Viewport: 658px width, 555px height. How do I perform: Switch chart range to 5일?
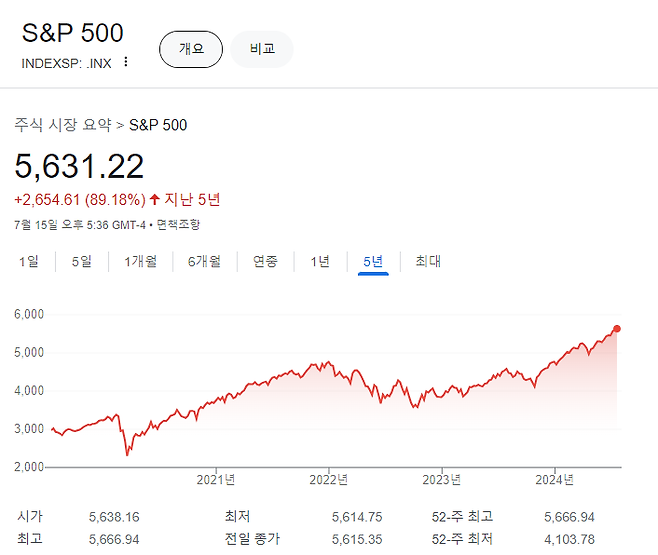tap(81, 261)
